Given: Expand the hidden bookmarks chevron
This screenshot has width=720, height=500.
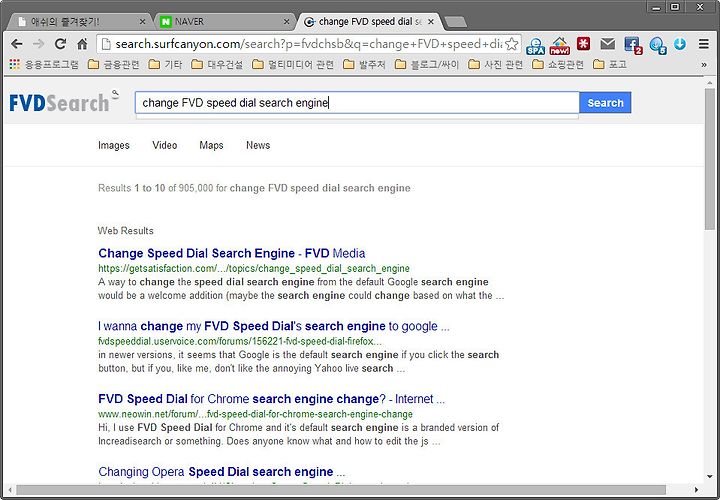Looking at the screenshot, I should (704, 65).
